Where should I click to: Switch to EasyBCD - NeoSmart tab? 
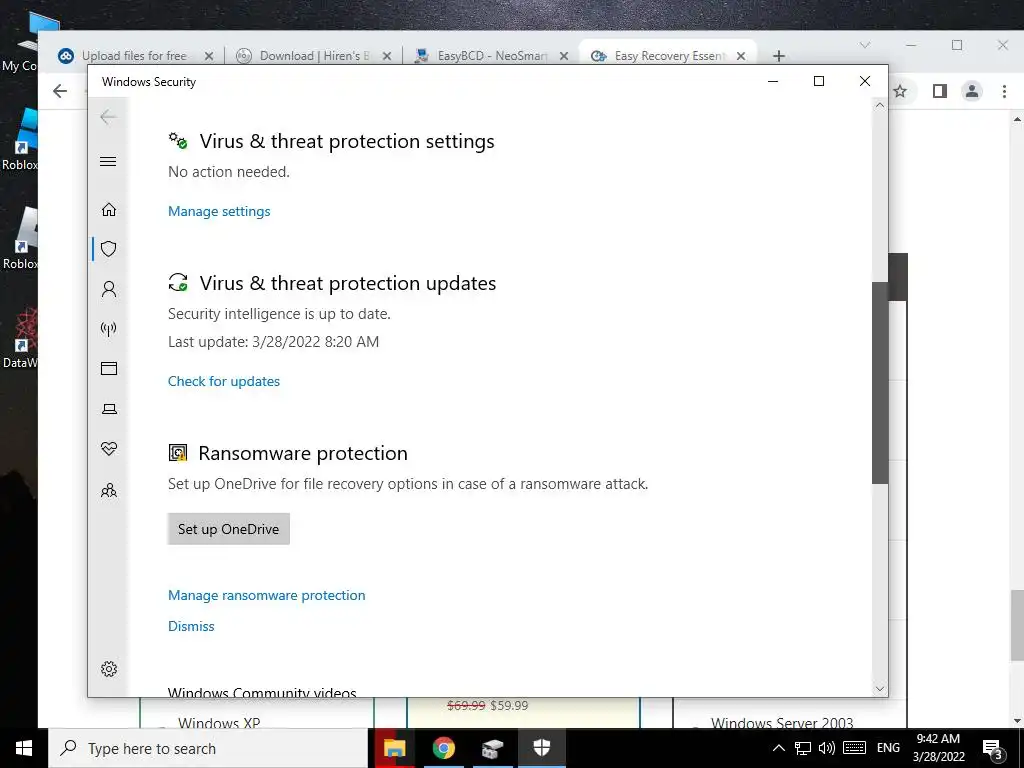491,56
